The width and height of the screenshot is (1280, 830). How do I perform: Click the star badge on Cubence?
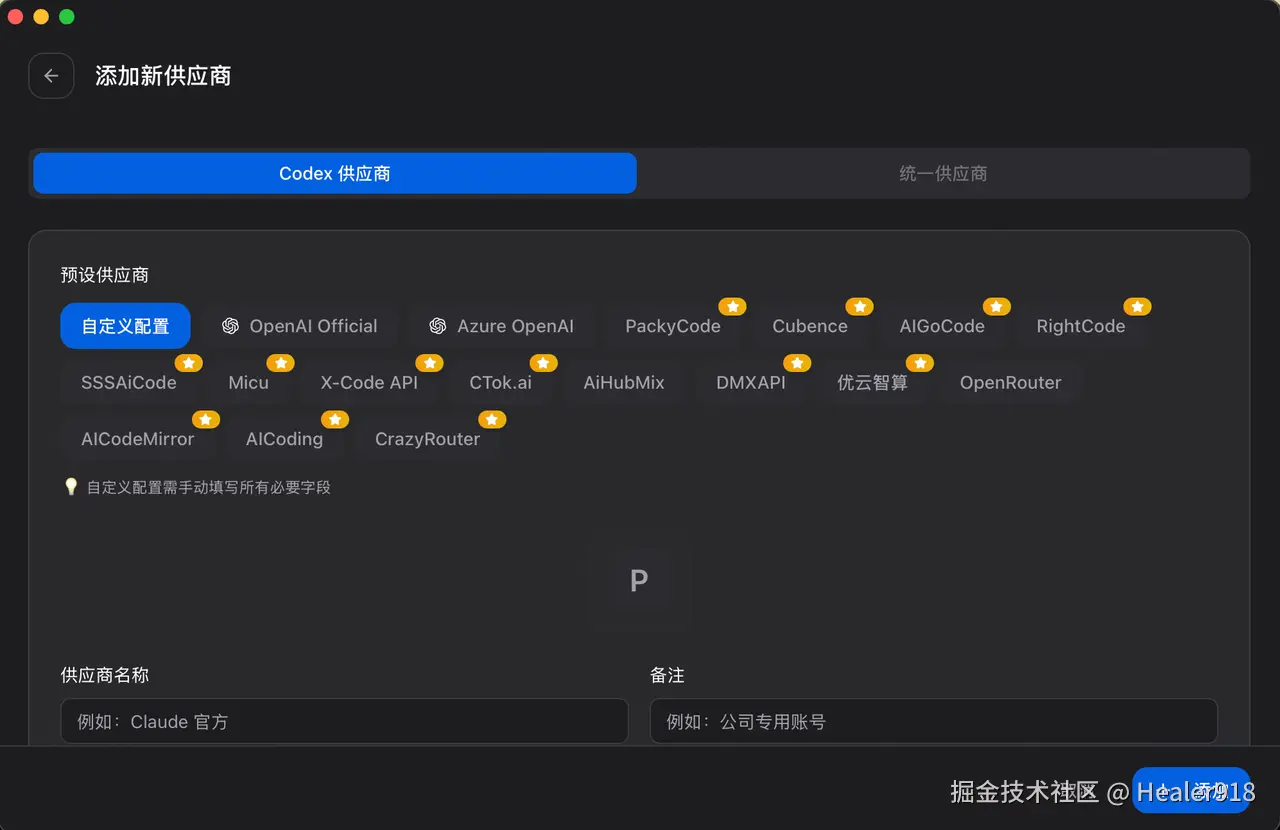click(x=860, y=307)
